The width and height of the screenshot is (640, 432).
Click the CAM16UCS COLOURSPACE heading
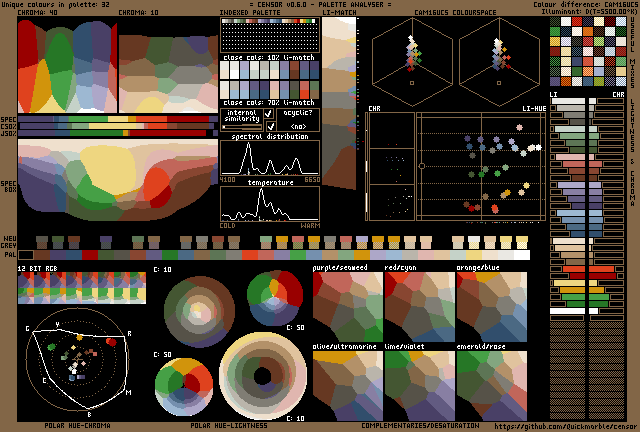tap(455, 12)
